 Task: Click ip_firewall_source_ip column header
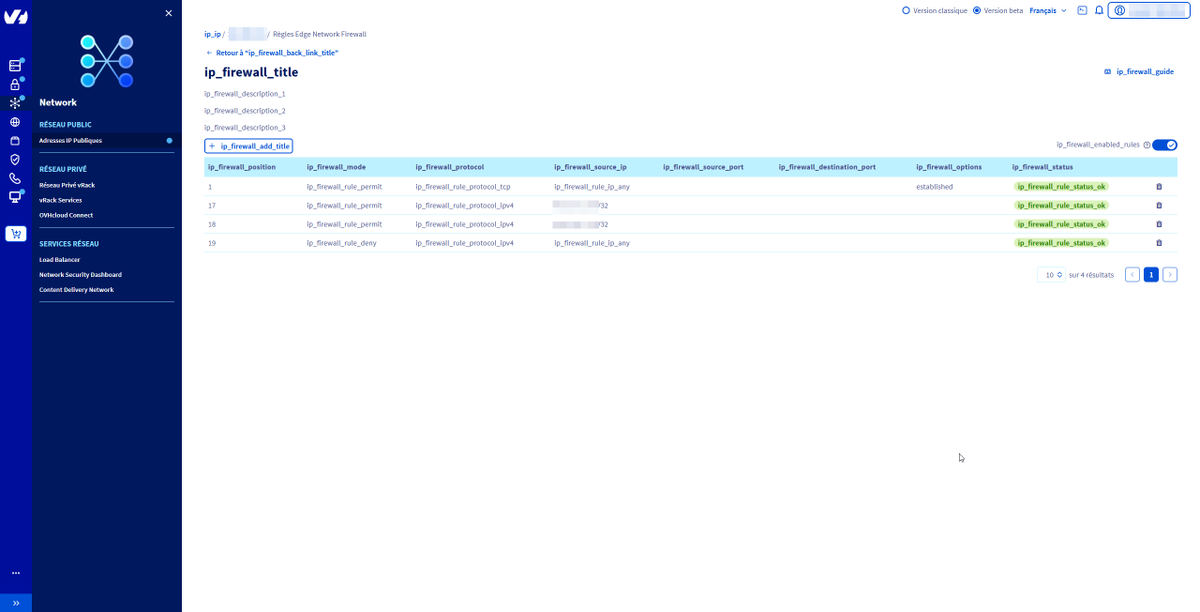pyautogui.click(x=590, y=167)
